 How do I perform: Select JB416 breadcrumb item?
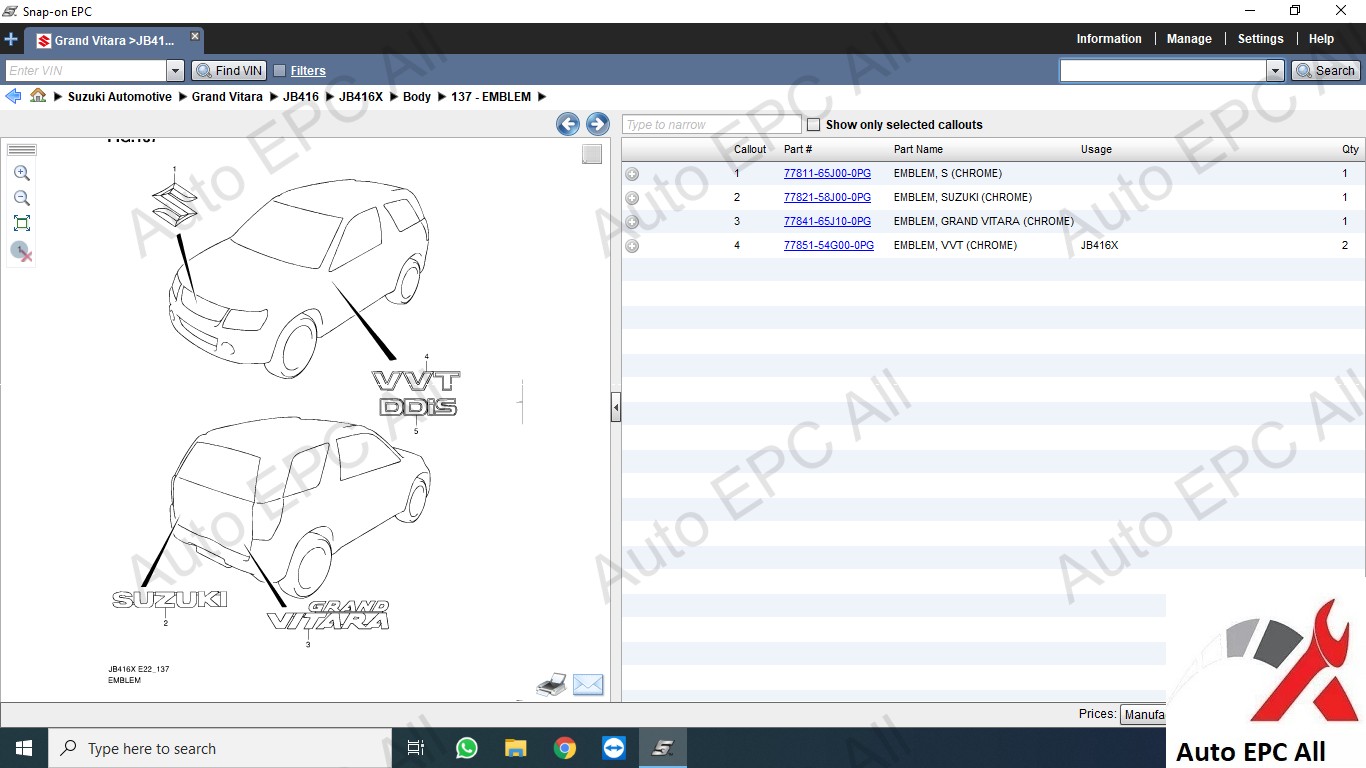click(301, 97)
